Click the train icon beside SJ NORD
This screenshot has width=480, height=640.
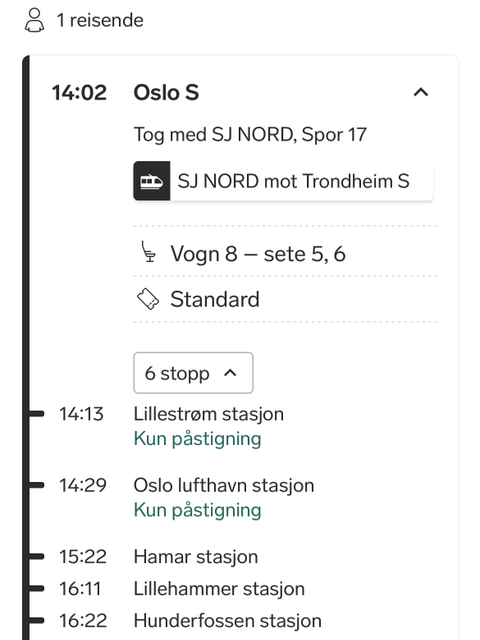click(151, 181)
